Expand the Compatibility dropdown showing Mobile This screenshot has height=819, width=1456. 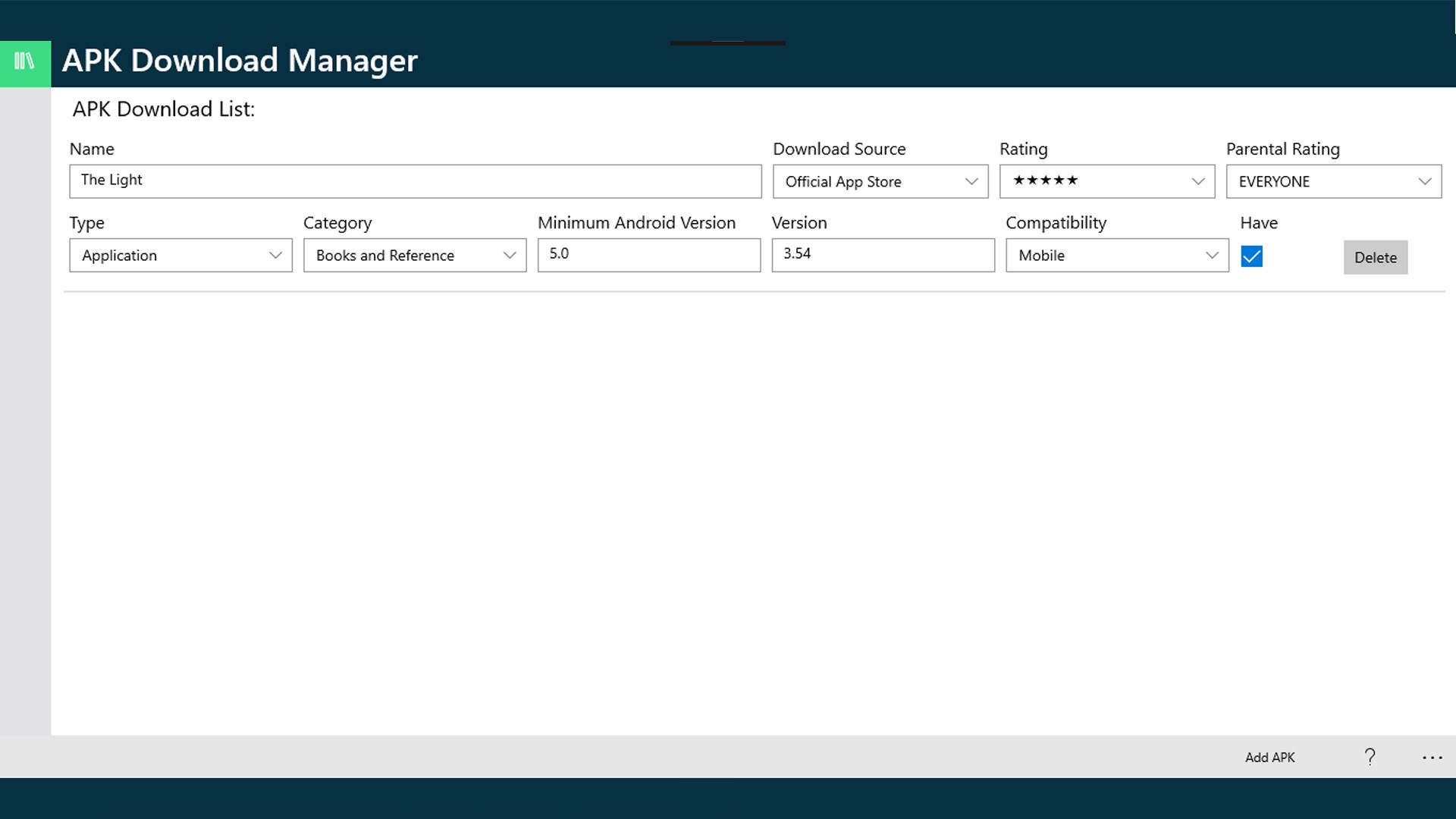tap(1116, 256)
